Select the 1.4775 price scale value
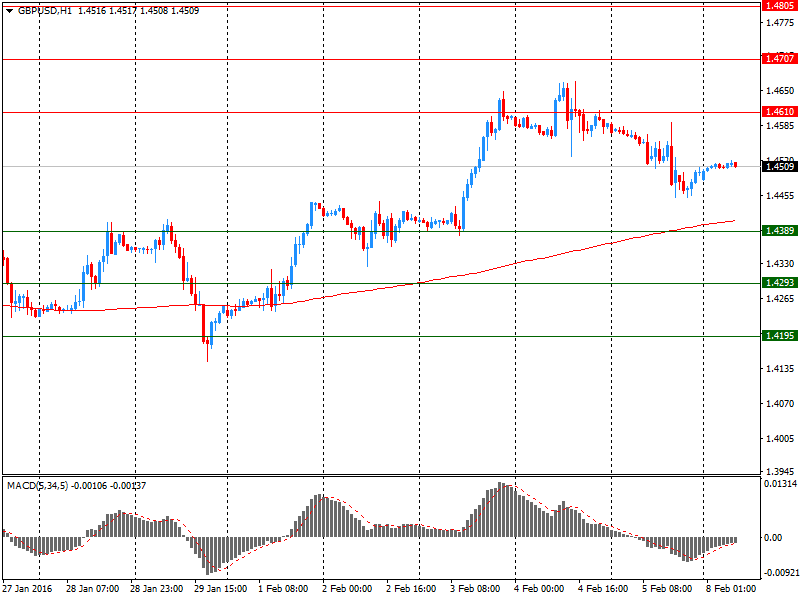Viewport: 800px width, 600px height. click(x=780, y=22)
